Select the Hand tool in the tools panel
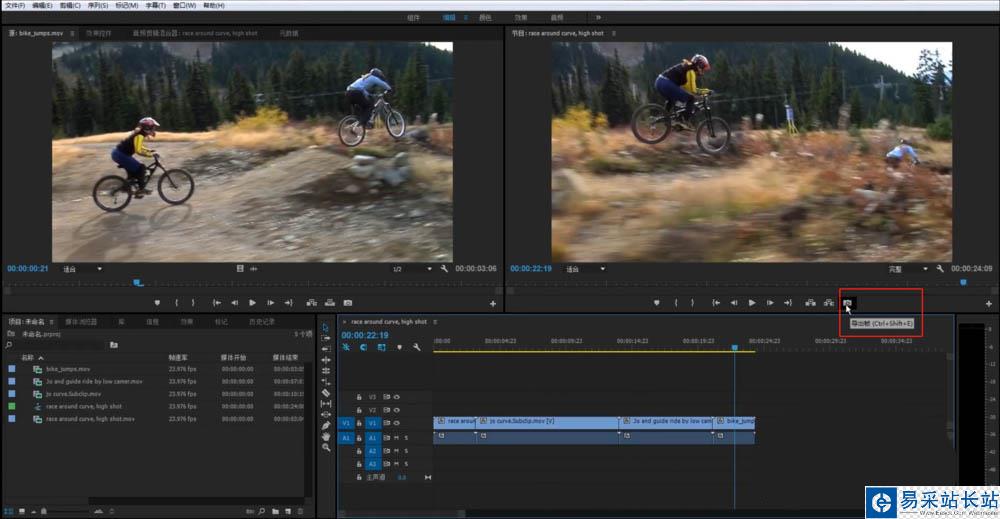This screenshot has width=1000, height=519. (x=326, y=436)
